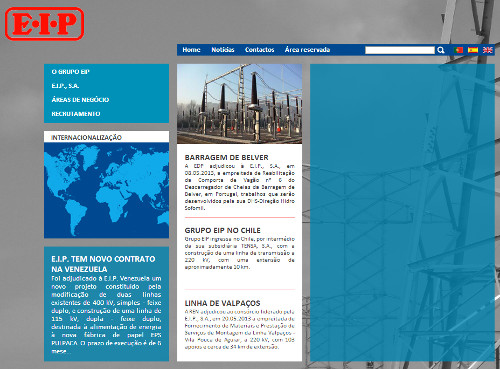This screenshot has width=500, height=369.
Task: Open O GRUPO EIP sidebar link
Action: (70, 72)
